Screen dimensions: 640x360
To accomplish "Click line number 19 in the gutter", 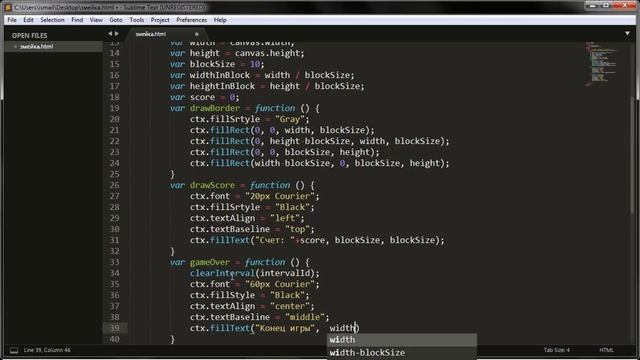I will click(115, 108).
